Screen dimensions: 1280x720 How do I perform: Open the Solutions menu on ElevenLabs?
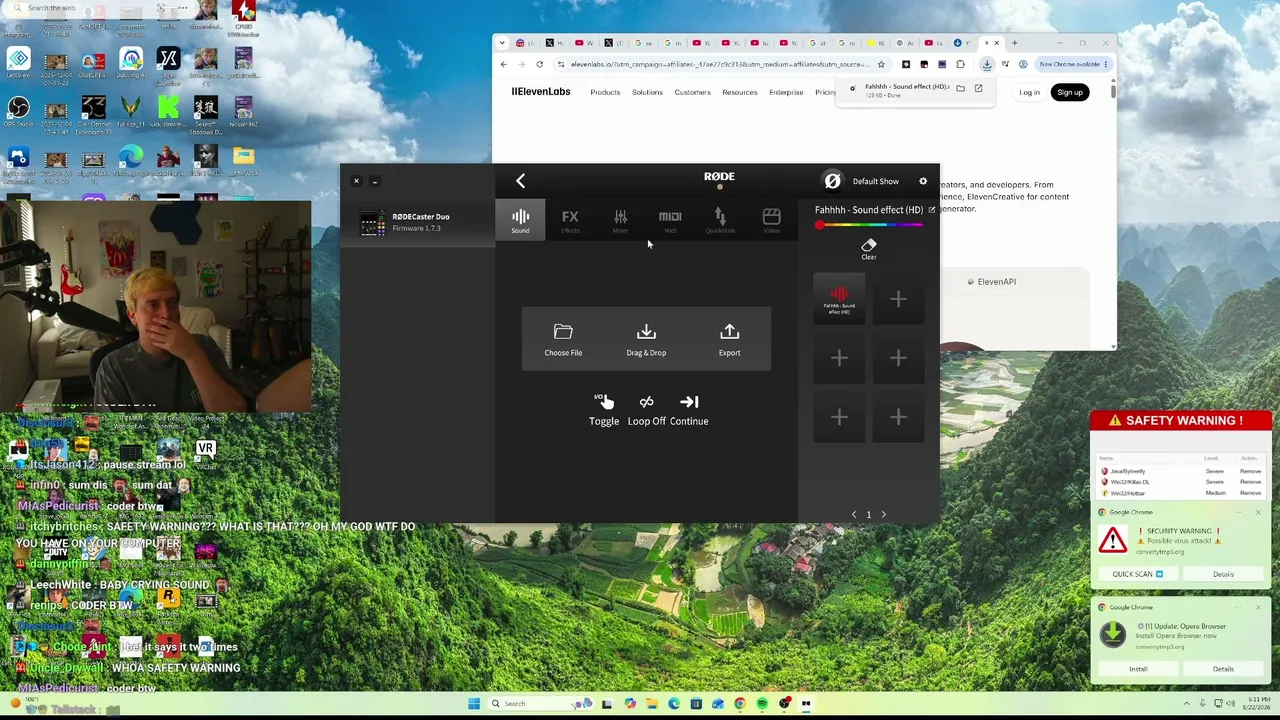(x=647, y=92)
